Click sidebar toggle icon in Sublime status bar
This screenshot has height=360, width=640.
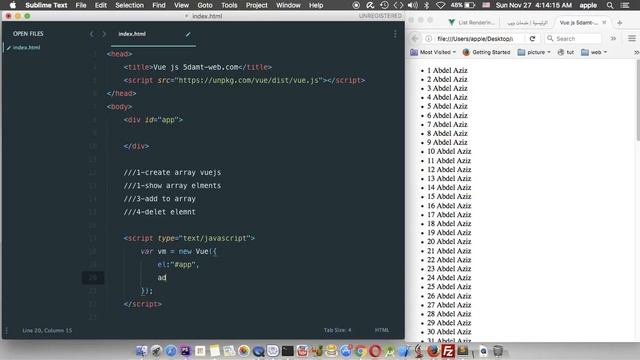[x=6, y=330]
